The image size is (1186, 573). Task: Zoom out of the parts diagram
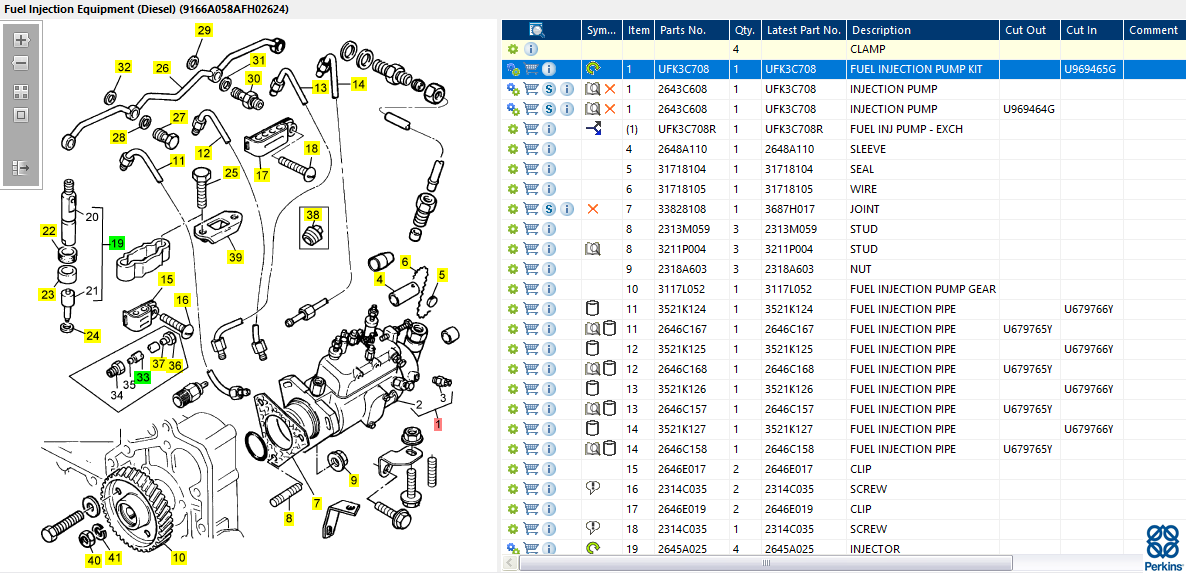[20, 63]
